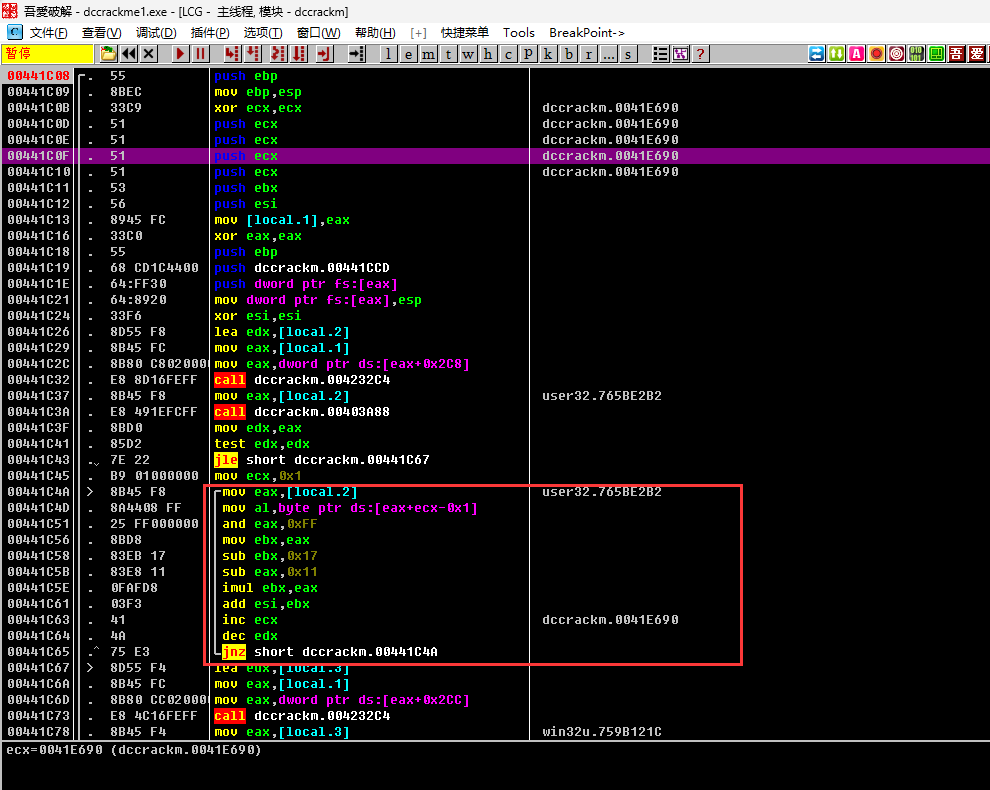Click the win32u.759B121C comment
990x790 pixels.
[x=602, y=732]
